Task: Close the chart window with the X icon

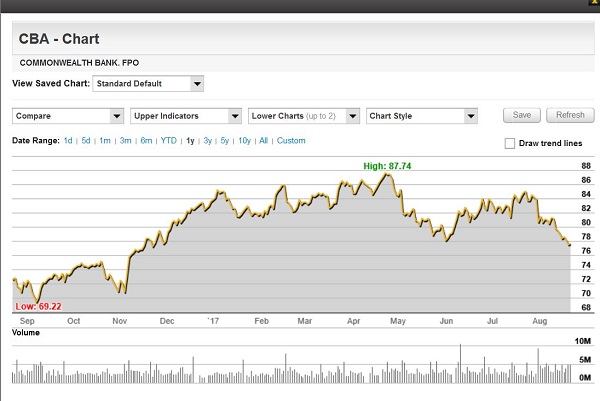Action: [593, 4]
